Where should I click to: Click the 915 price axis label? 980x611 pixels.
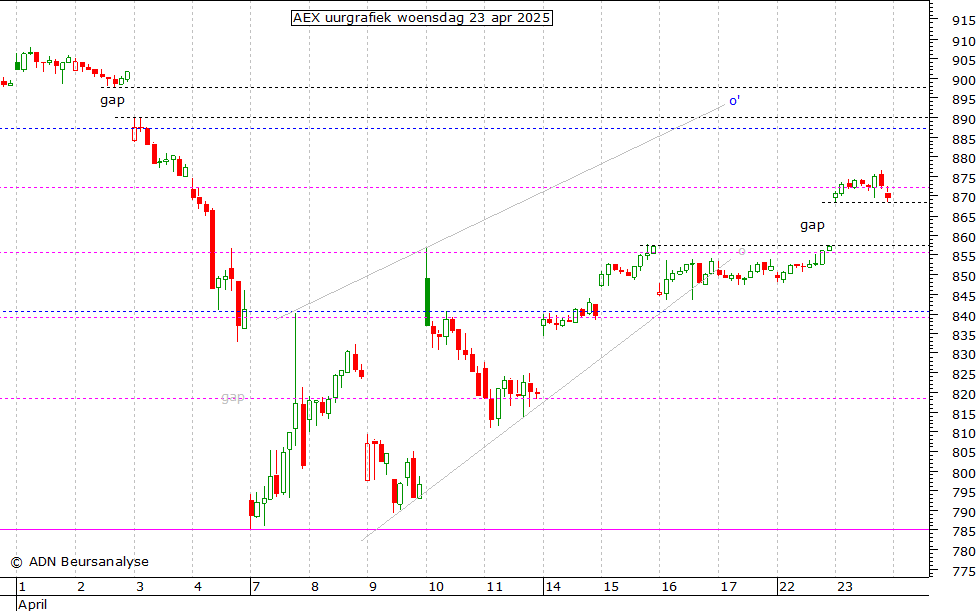[x=963, y=21]
